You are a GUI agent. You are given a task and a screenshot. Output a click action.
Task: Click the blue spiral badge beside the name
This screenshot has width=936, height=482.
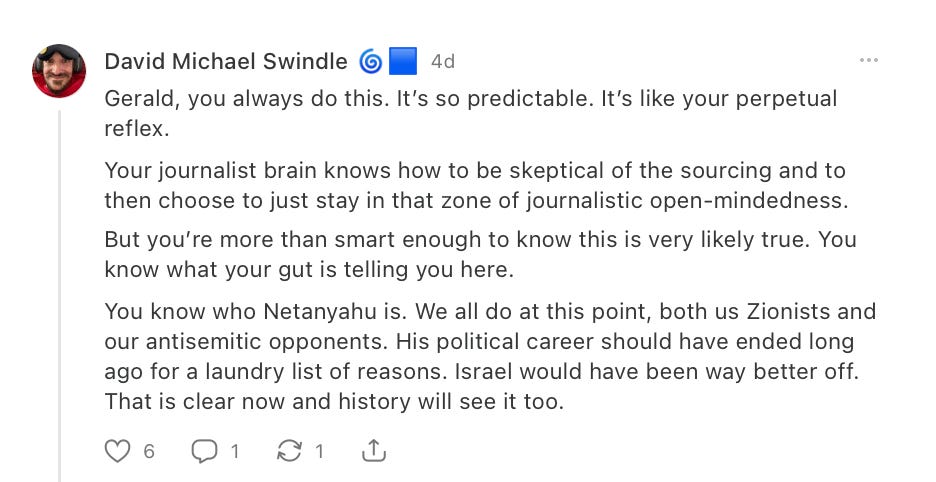pos(370,62)
